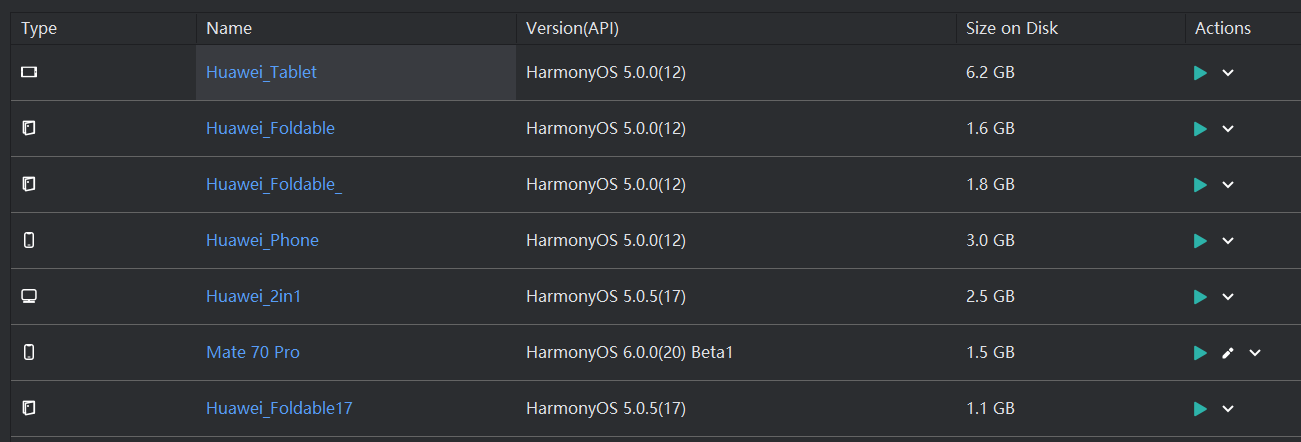Select the Huawei_Foldable17 device name

[279, 408]
